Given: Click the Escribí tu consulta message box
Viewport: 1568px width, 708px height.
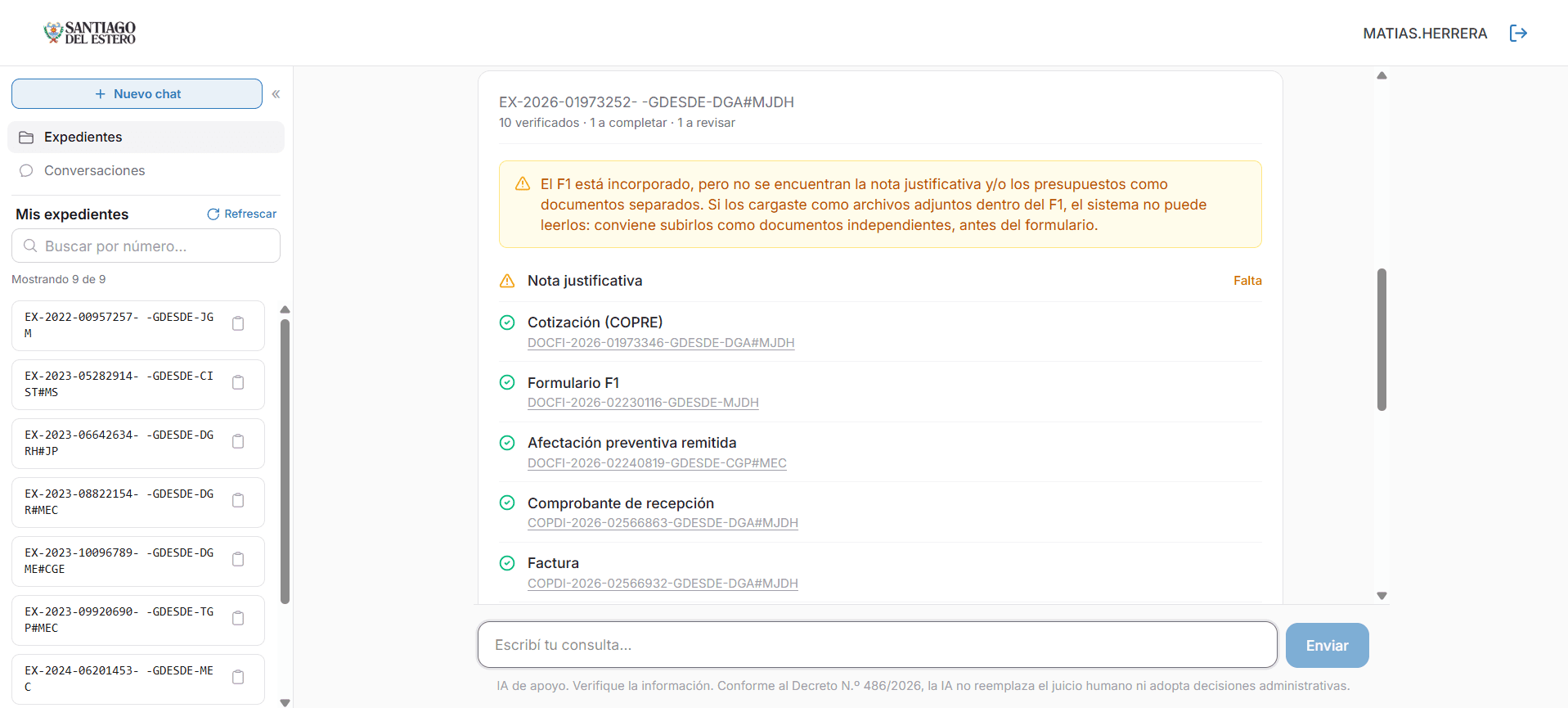Looking at the screenshot, I should 877,645.
